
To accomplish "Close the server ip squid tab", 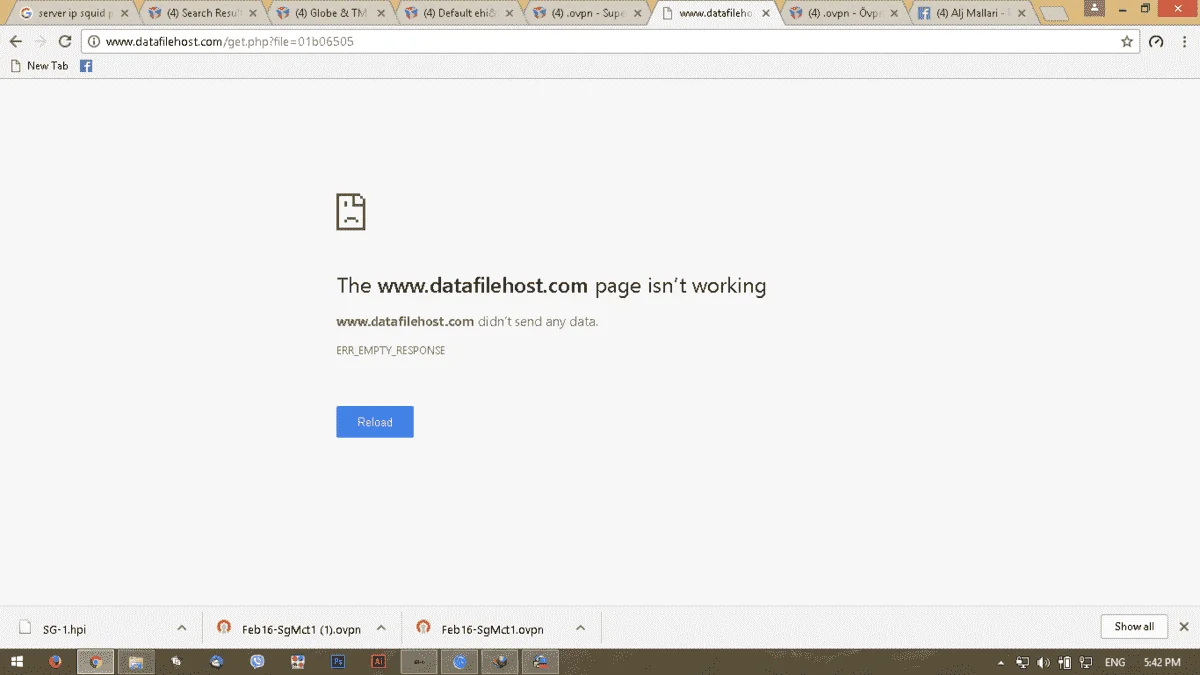I will (126, 14).
